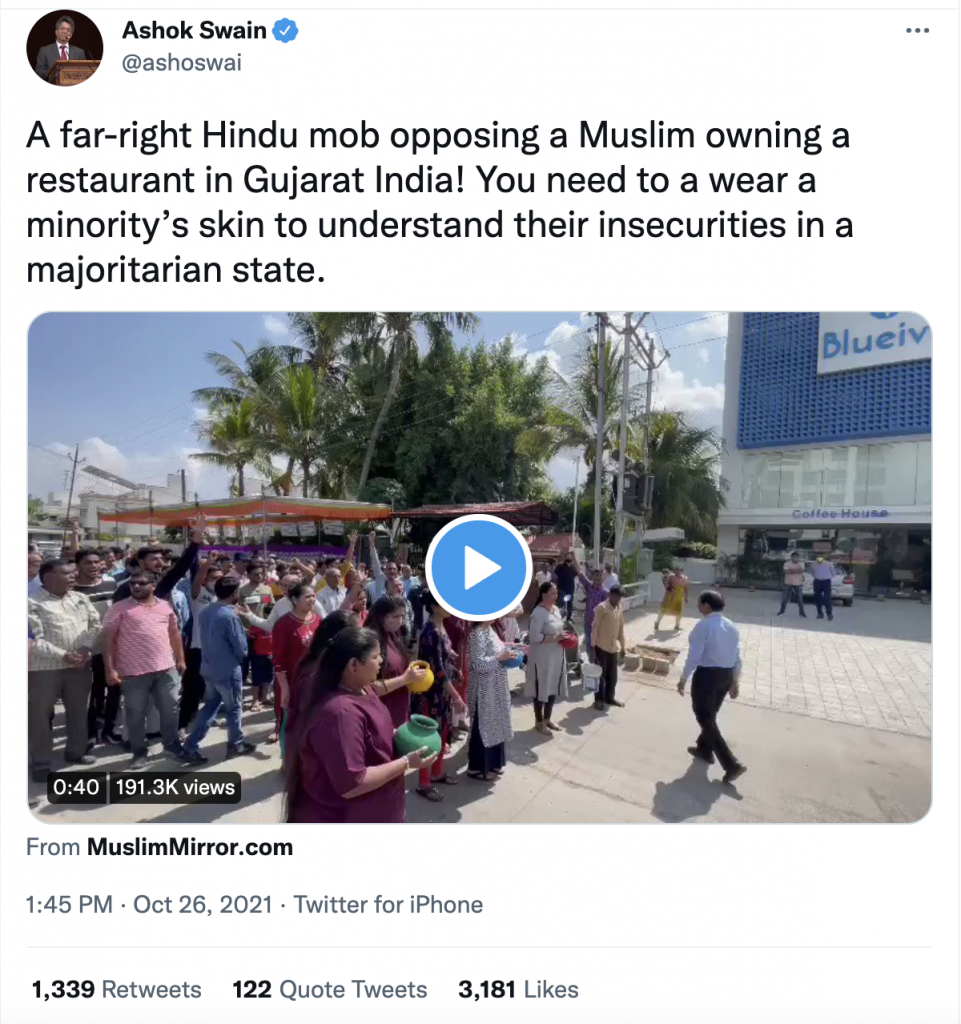Open Ashok Swain's profile picture
961x1024 pixels.
(x=64, y=48)
